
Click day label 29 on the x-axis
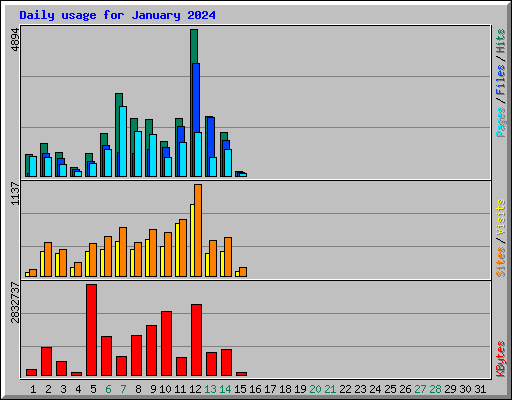(x=450, y=389)
